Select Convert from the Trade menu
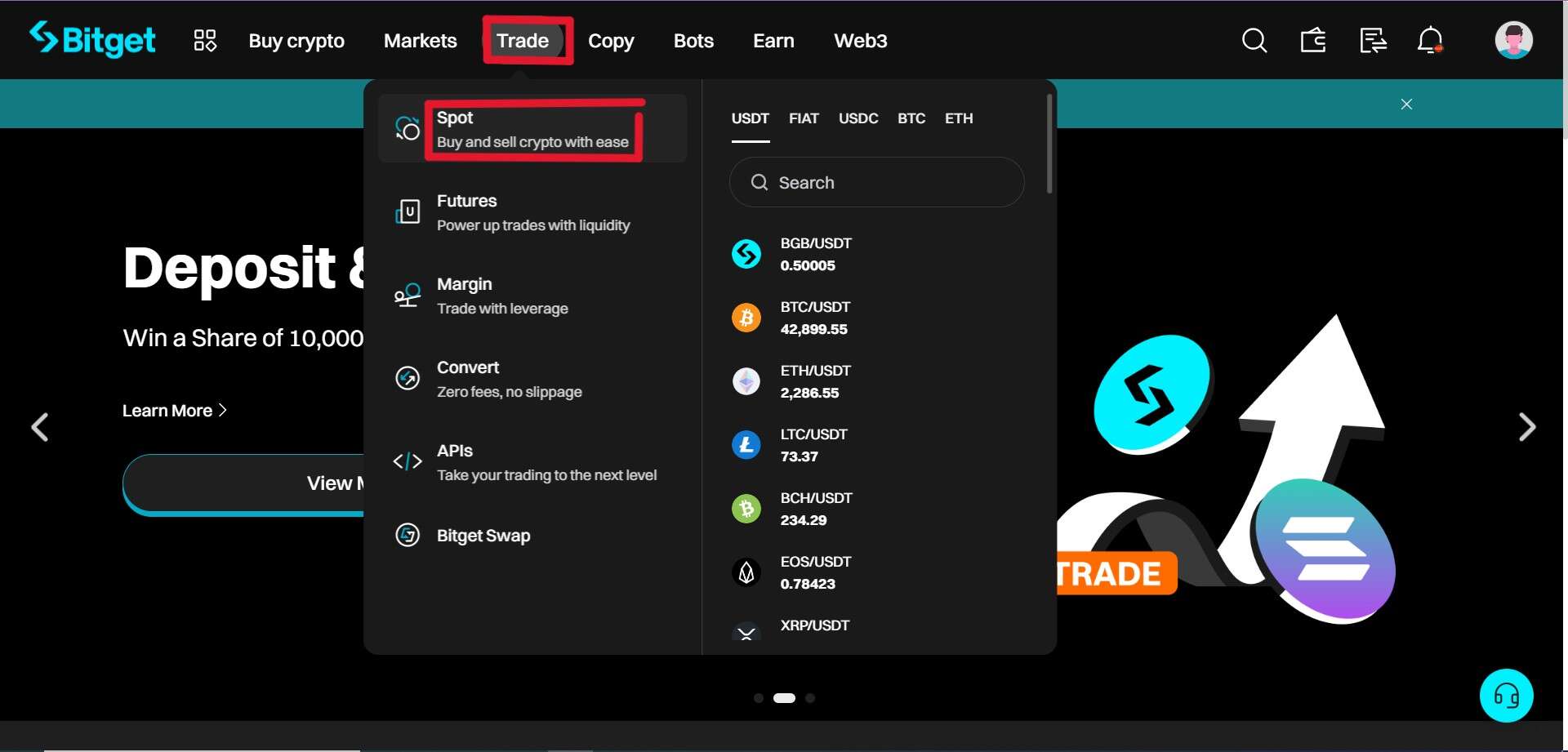The height and width of the screenshot is (752, 1568). pyautogui.click(x=532, y=379)
